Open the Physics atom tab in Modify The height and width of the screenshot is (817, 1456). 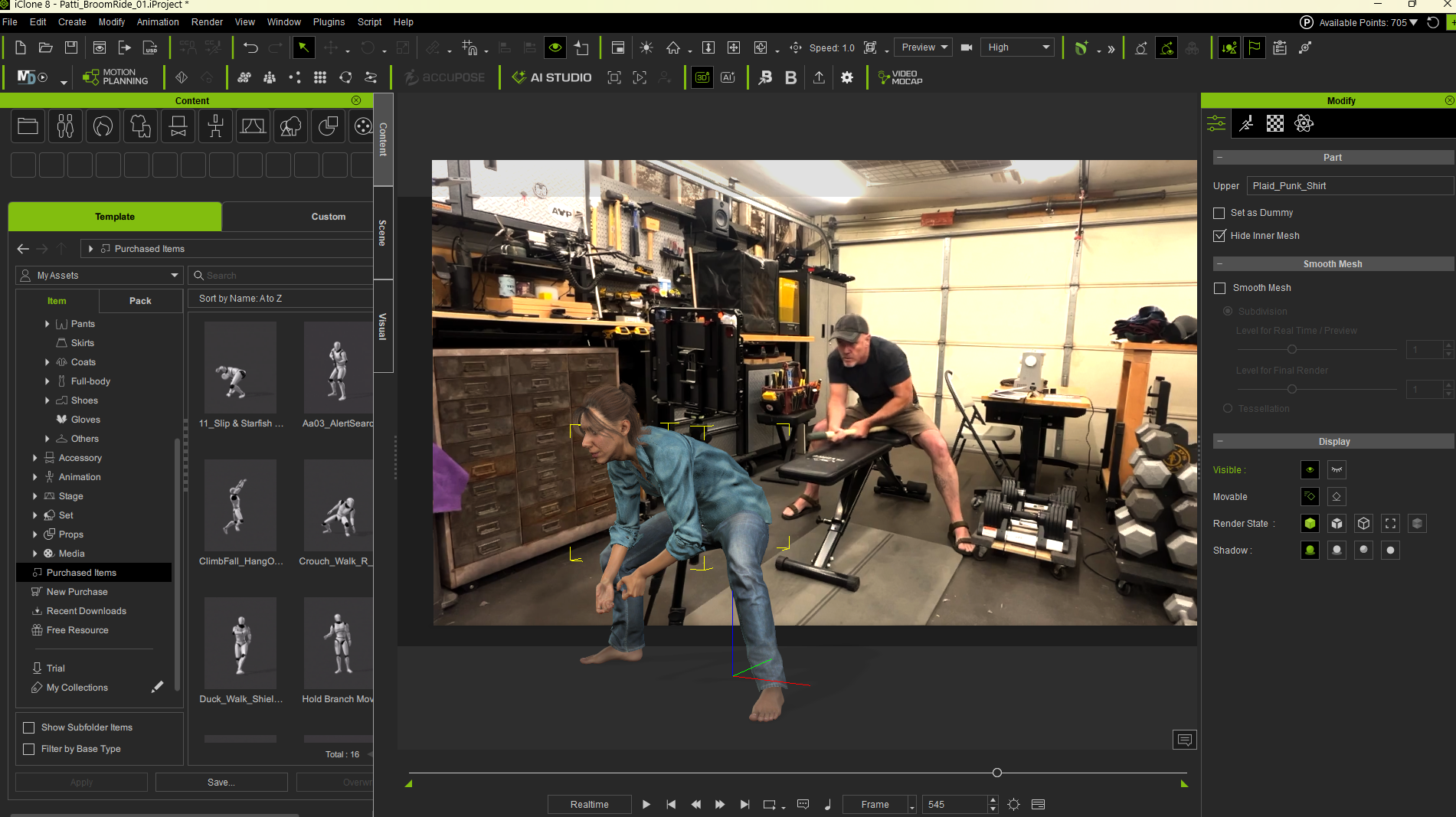point(1304,123)
